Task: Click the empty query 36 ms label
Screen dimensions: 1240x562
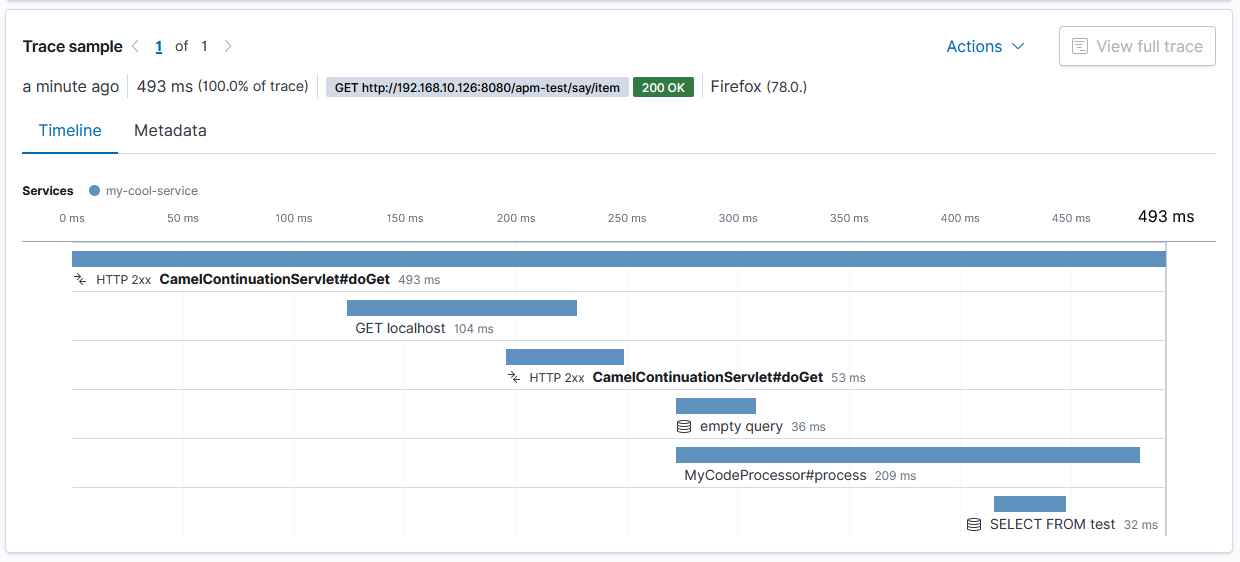Action: [763, 427]
